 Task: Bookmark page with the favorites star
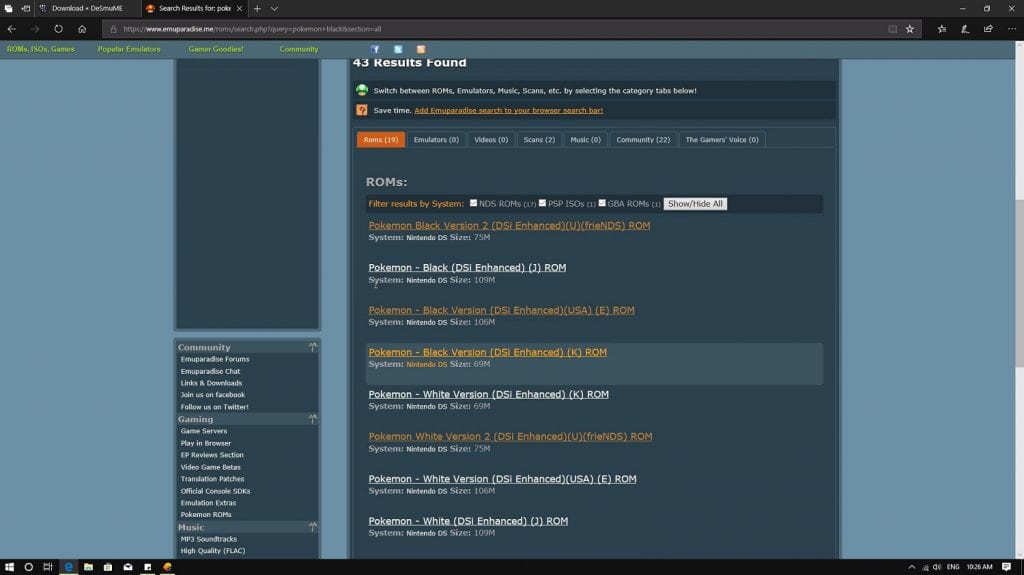pos(909,29)
